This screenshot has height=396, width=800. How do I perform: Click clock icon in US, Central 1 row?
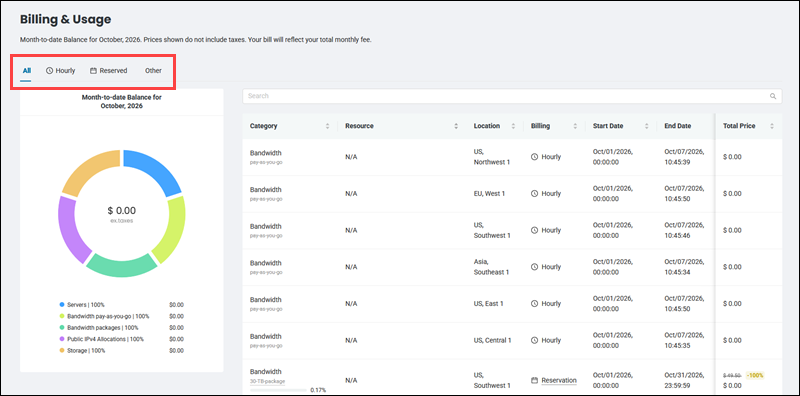[534, 340]
